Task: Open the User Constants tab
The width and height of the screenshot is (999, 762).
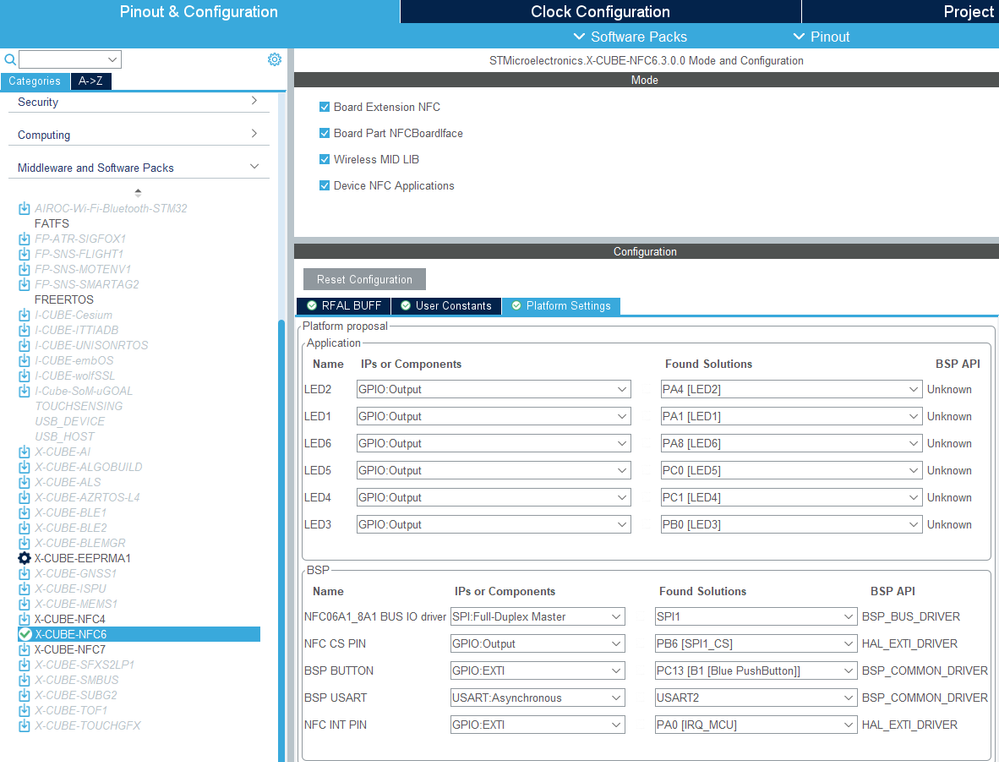Action: (447, 306)
